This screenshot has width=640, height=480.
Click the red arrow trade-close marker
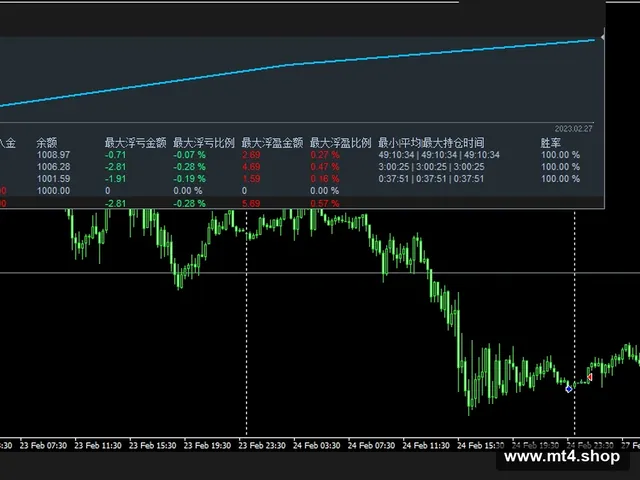pos(589,377)
